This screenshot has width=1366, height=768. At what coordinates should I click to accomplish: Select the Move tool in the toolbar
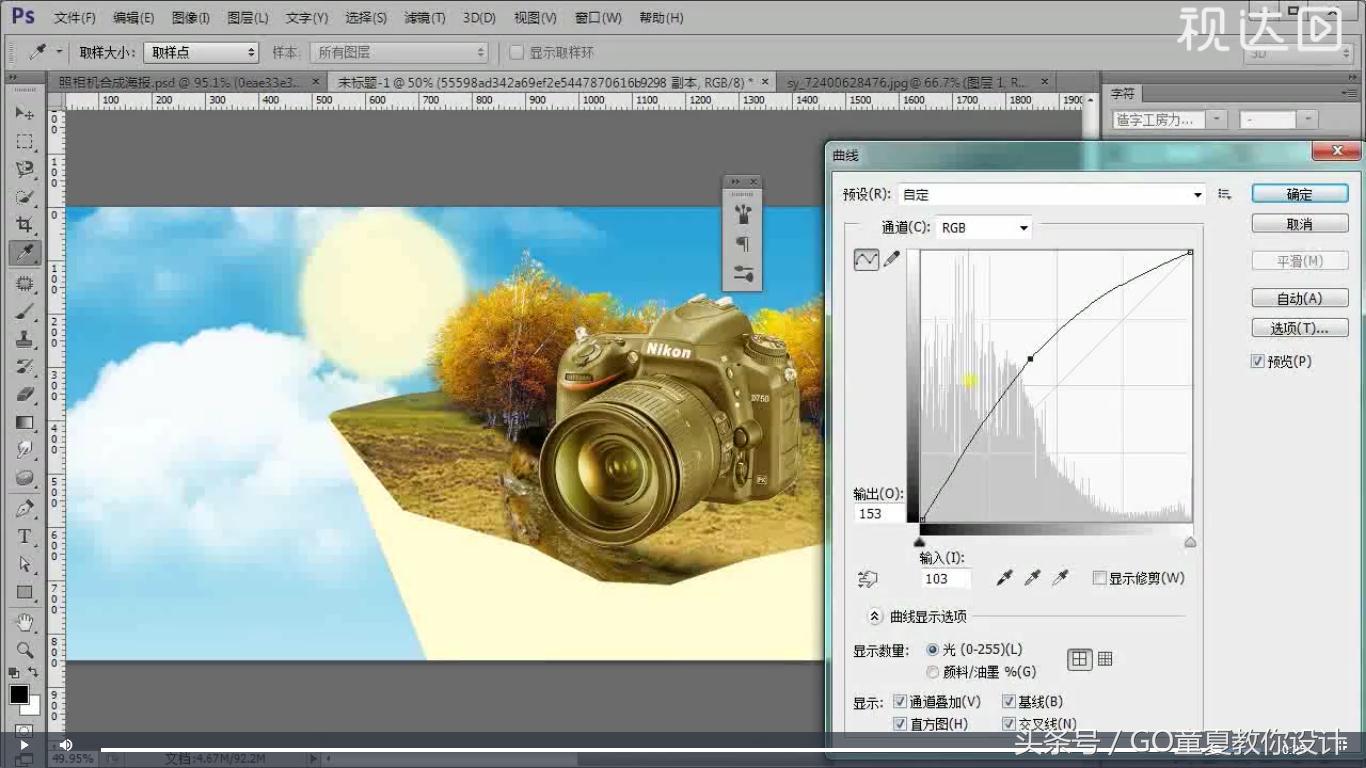25,114
